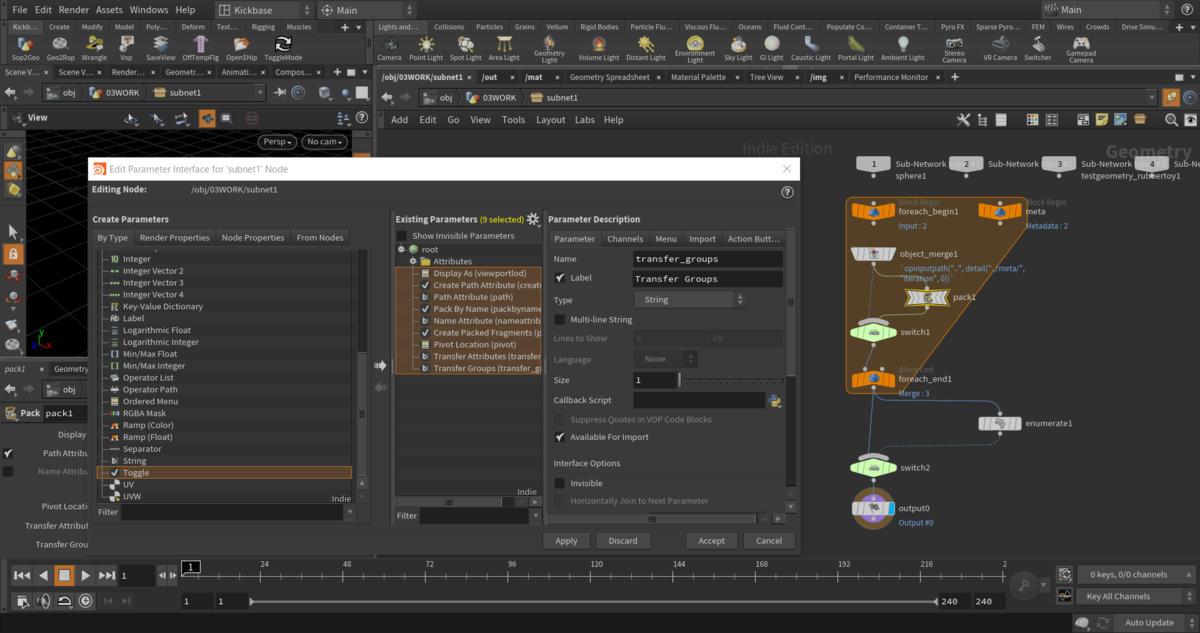
Task: Click the Cancel button
Action: pos(769,541)
